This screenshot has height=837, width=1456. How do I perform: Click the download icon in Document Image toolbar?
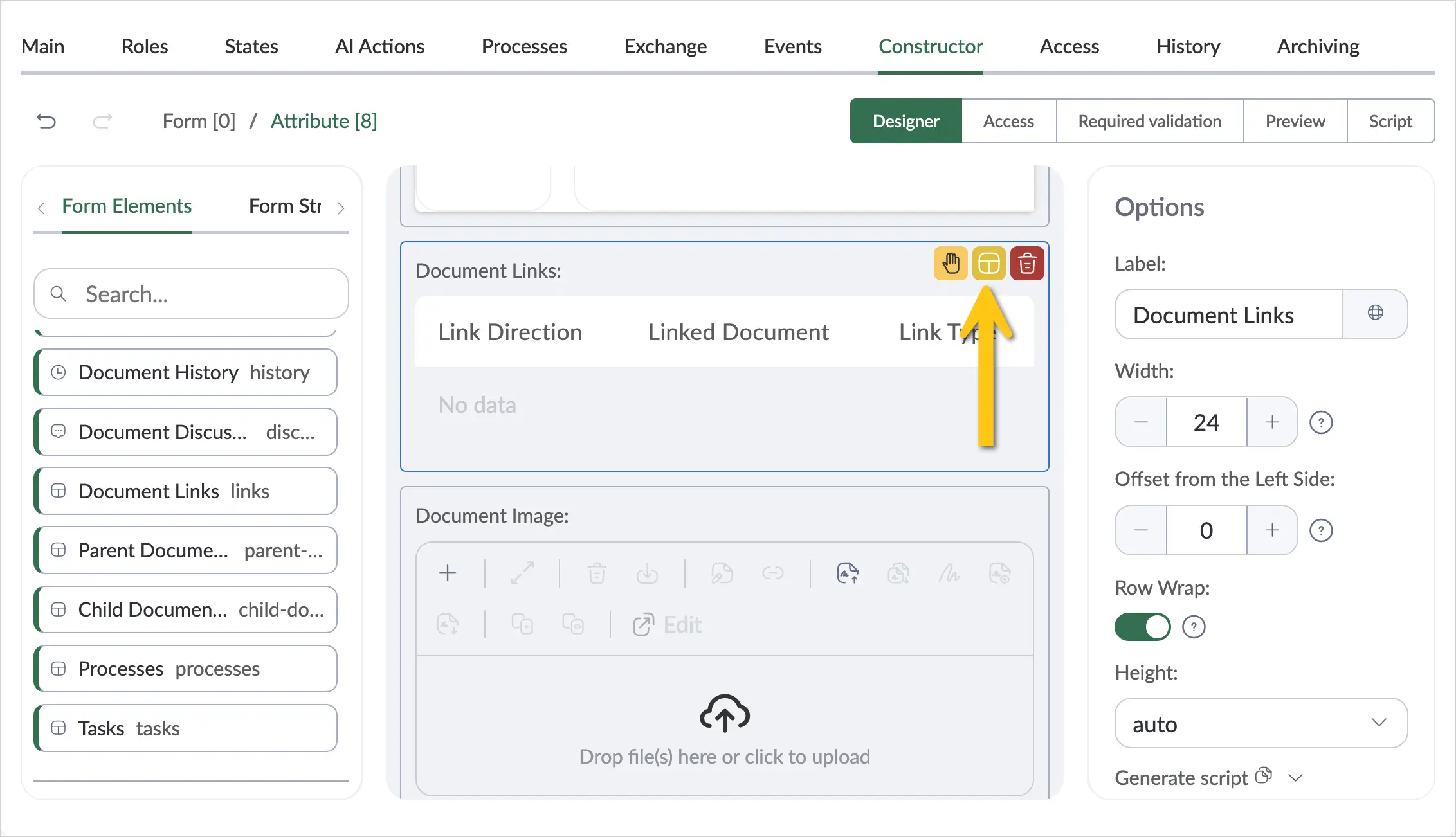point(647,573)
